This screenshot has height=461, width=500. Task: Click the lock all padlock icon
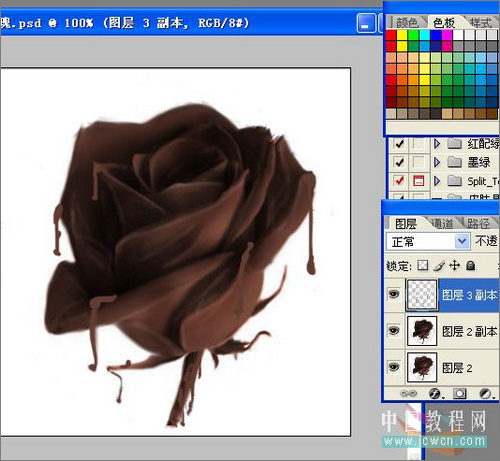tap(470, 266)
